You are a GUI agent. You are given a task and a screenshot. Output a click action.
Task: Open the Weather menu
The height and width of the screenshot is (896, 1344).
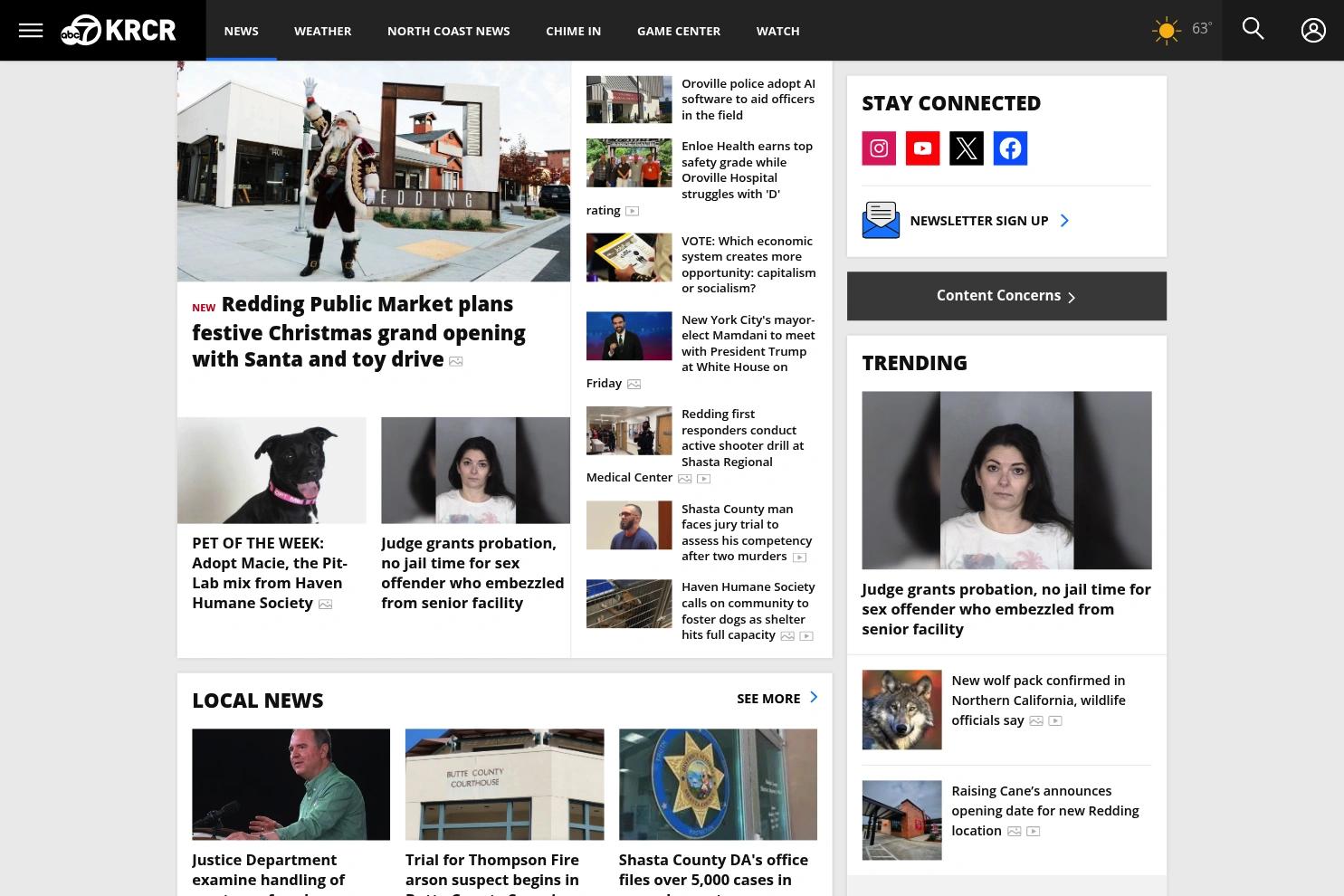click(322, 31)
